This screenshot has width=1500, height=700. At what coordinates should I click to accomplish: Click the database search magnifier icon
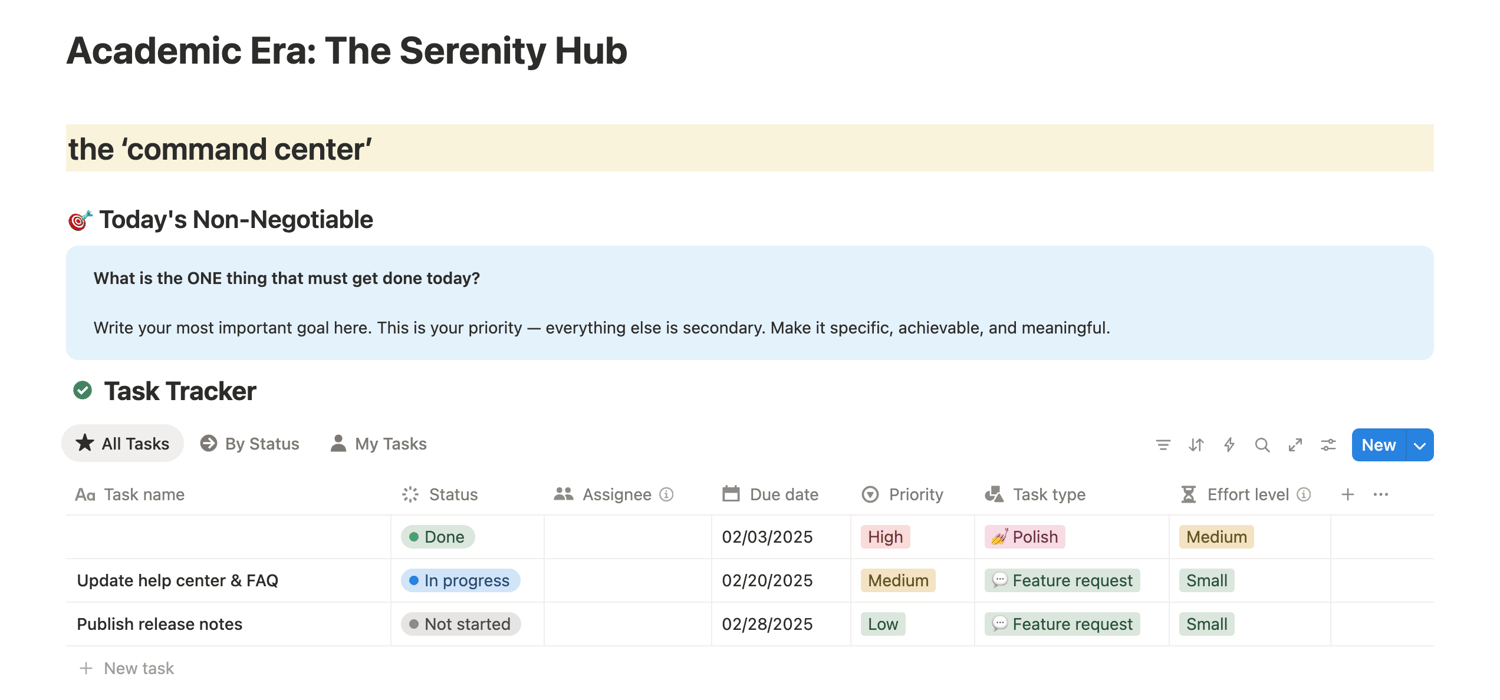1262,445
